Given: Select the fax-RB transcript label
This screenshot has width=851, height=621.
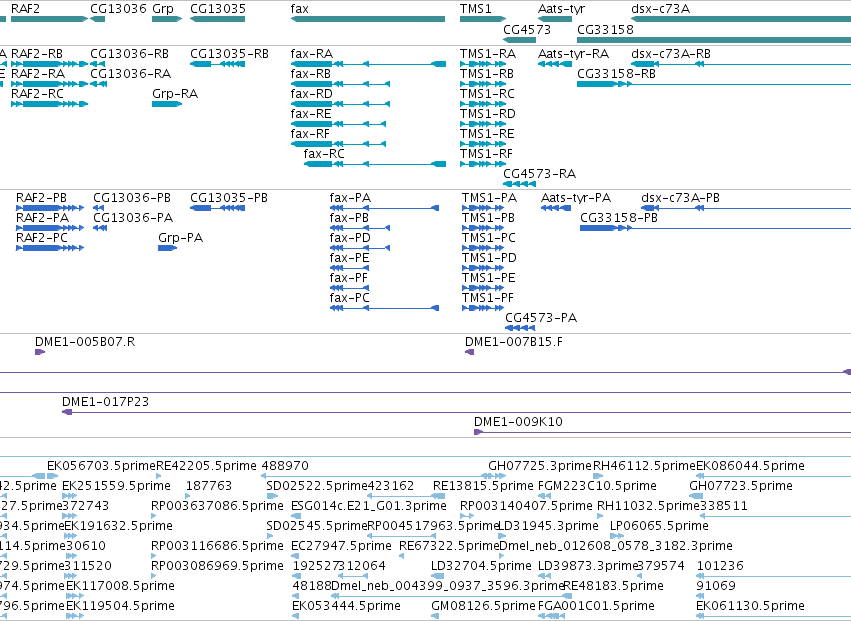Looking at the screenshot, I should click(x=311, y=73).
